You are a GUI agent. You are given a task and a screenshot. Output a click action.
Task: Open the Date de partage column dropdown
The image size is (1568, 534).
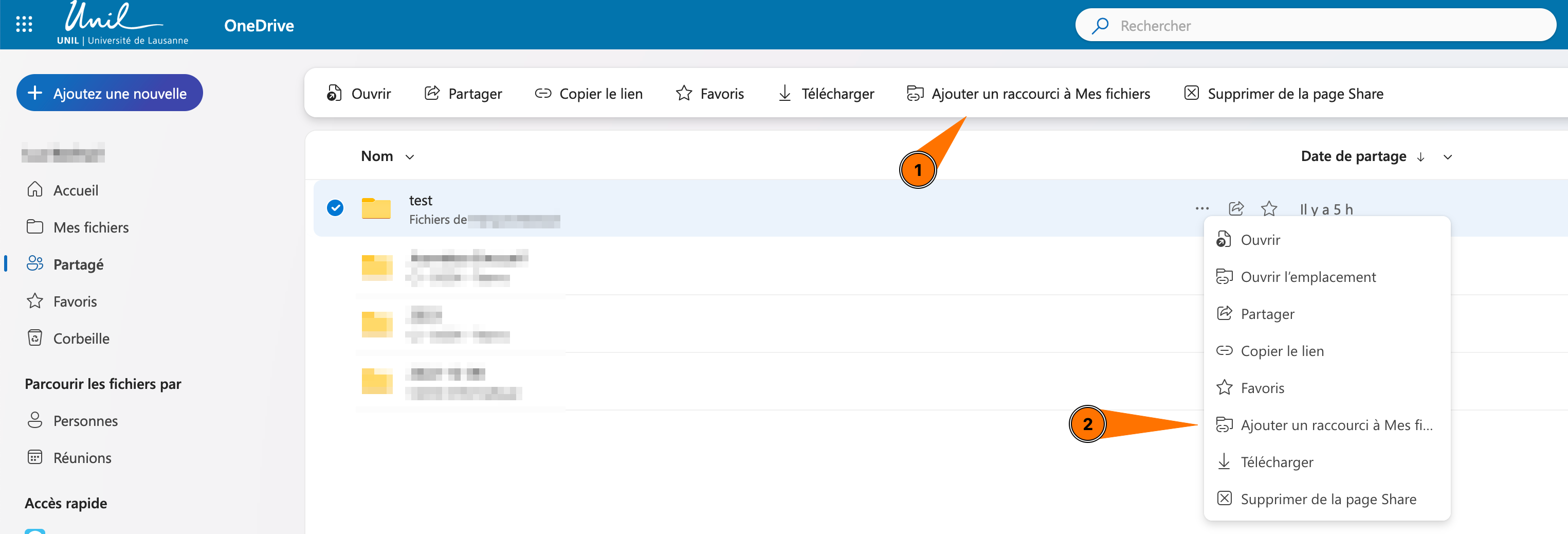coord(1448,157)
